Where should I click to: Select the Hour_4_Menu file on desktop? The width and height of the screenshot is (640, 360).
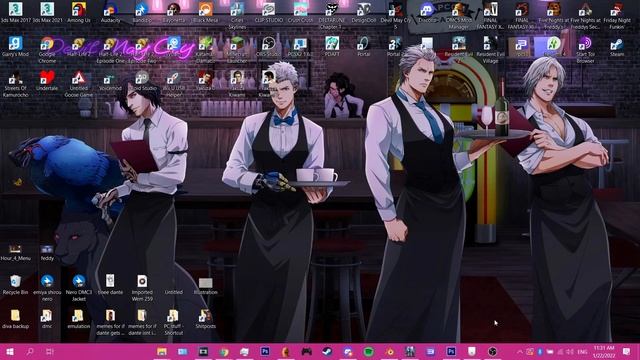click(16, 253)
